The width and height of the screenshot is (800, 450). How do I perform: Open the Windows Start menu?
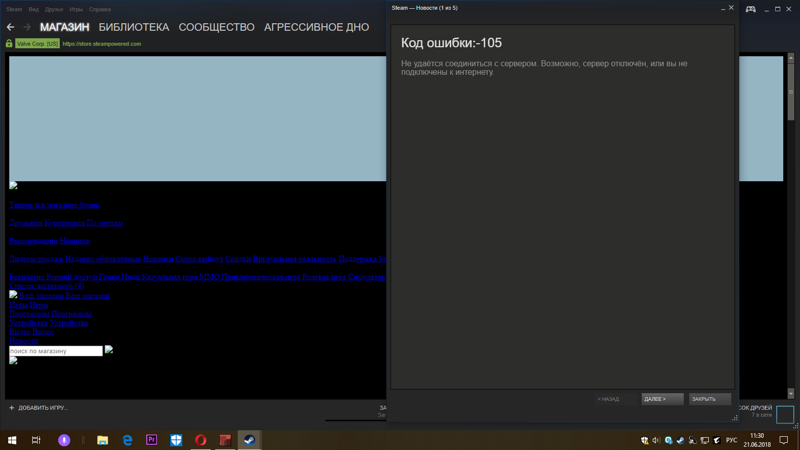coord(12,440)
